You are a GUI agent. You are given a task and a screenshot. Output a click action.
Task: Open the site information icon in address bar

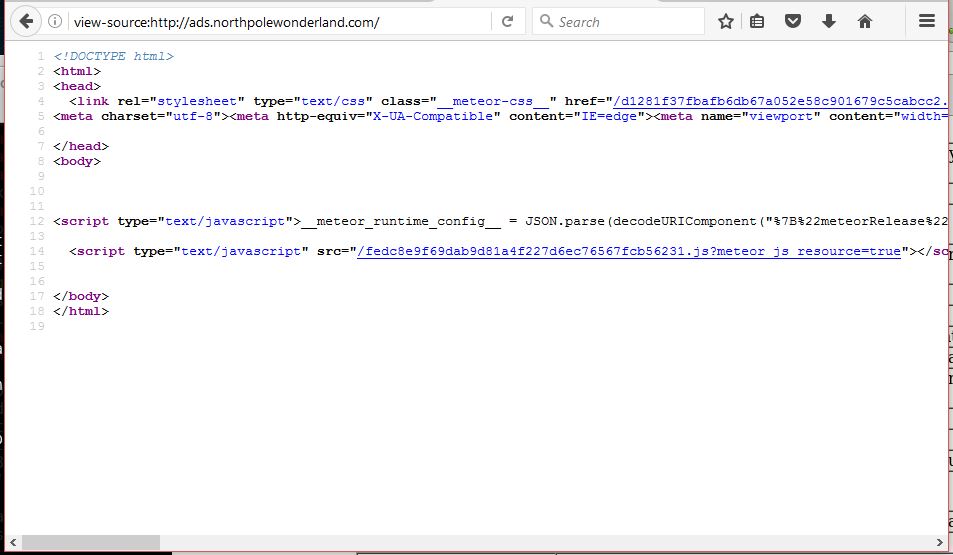click(x=55, y=21)
